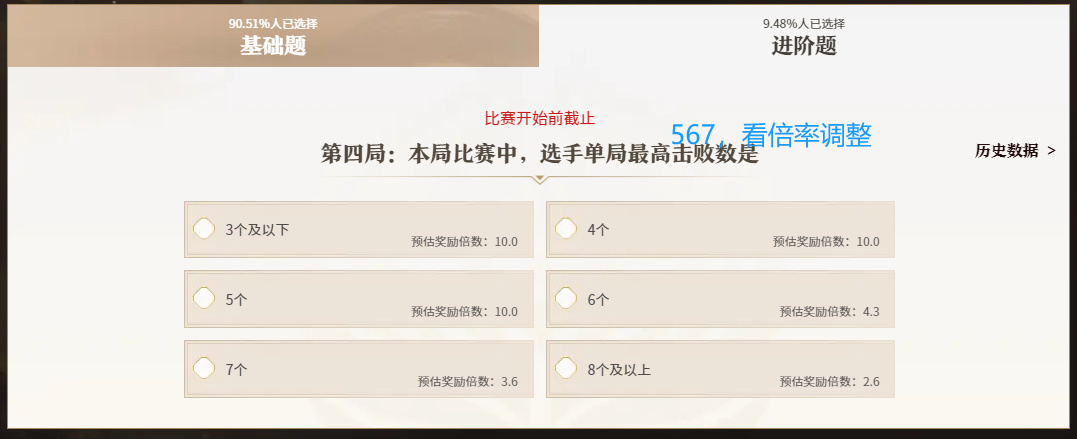Click the arrow beside 历史数据

pos(1051,151)
